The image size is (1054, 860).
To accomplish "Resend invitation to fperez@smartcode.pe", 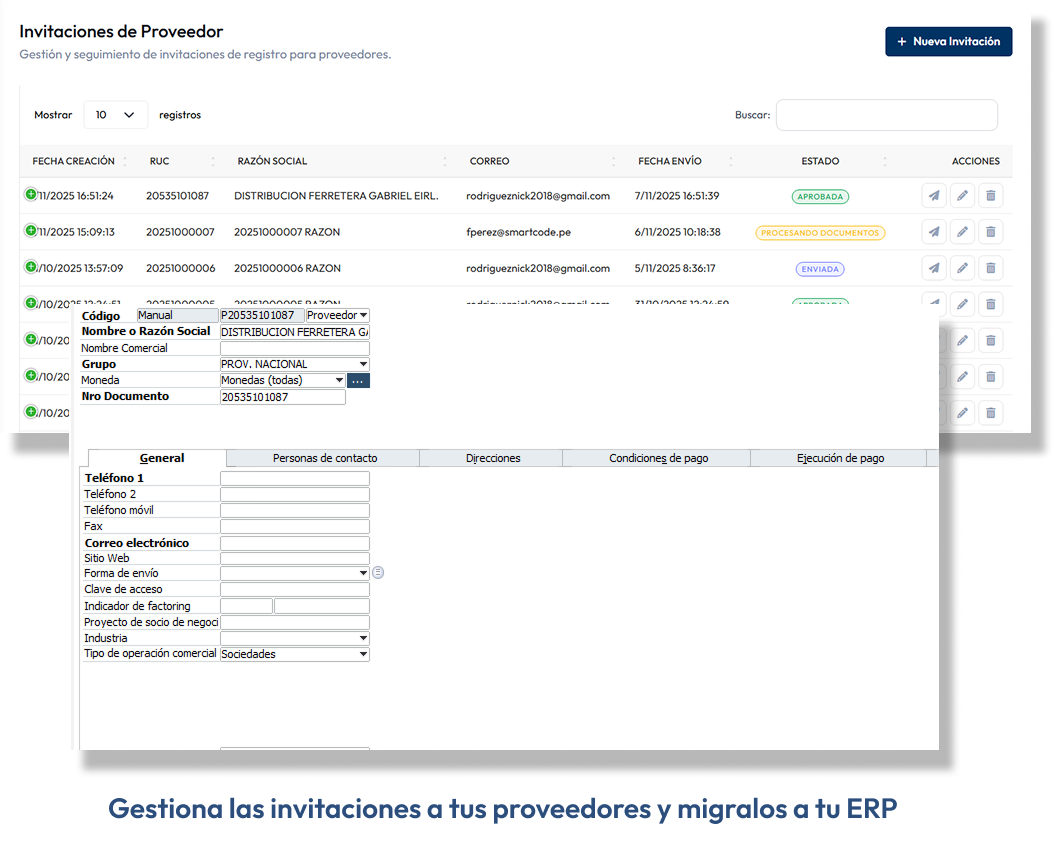I will tap(934, 232).
